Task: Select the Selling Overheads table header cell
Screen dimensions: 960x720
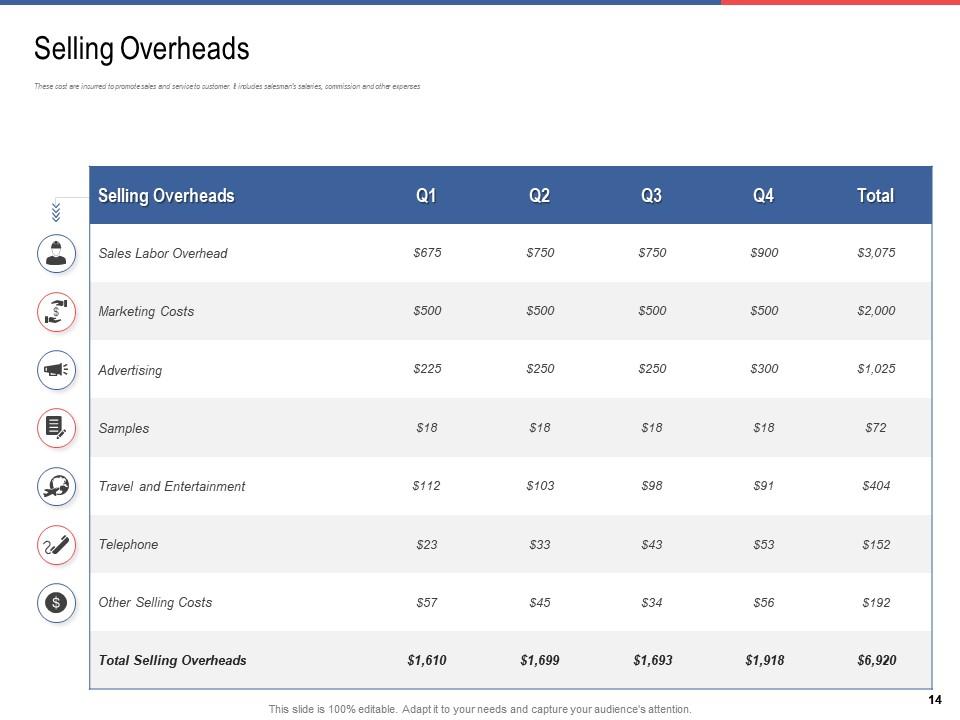Action: (x=166, y=196)
